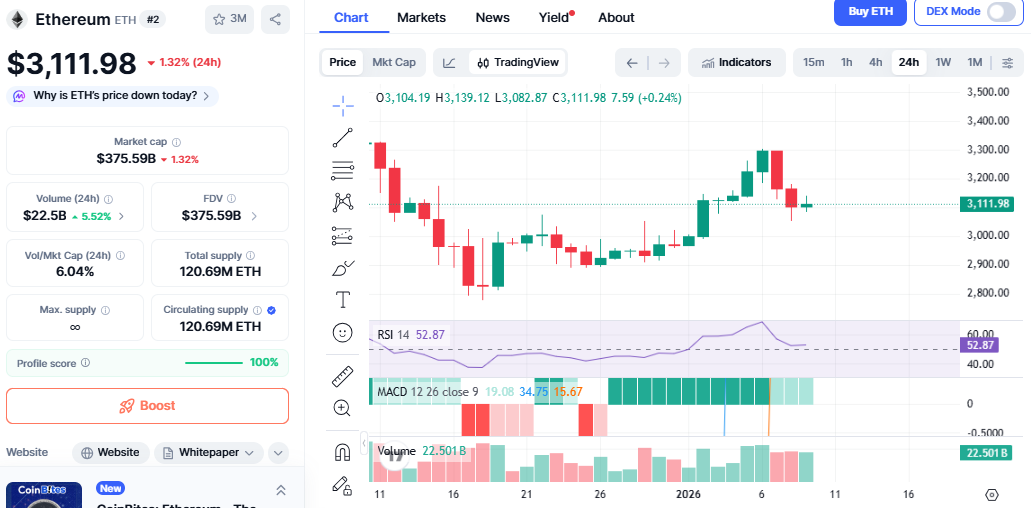This screenshot has width=1031, height=508.
Task: Enable the magnet snap tool
Action: 343,451
